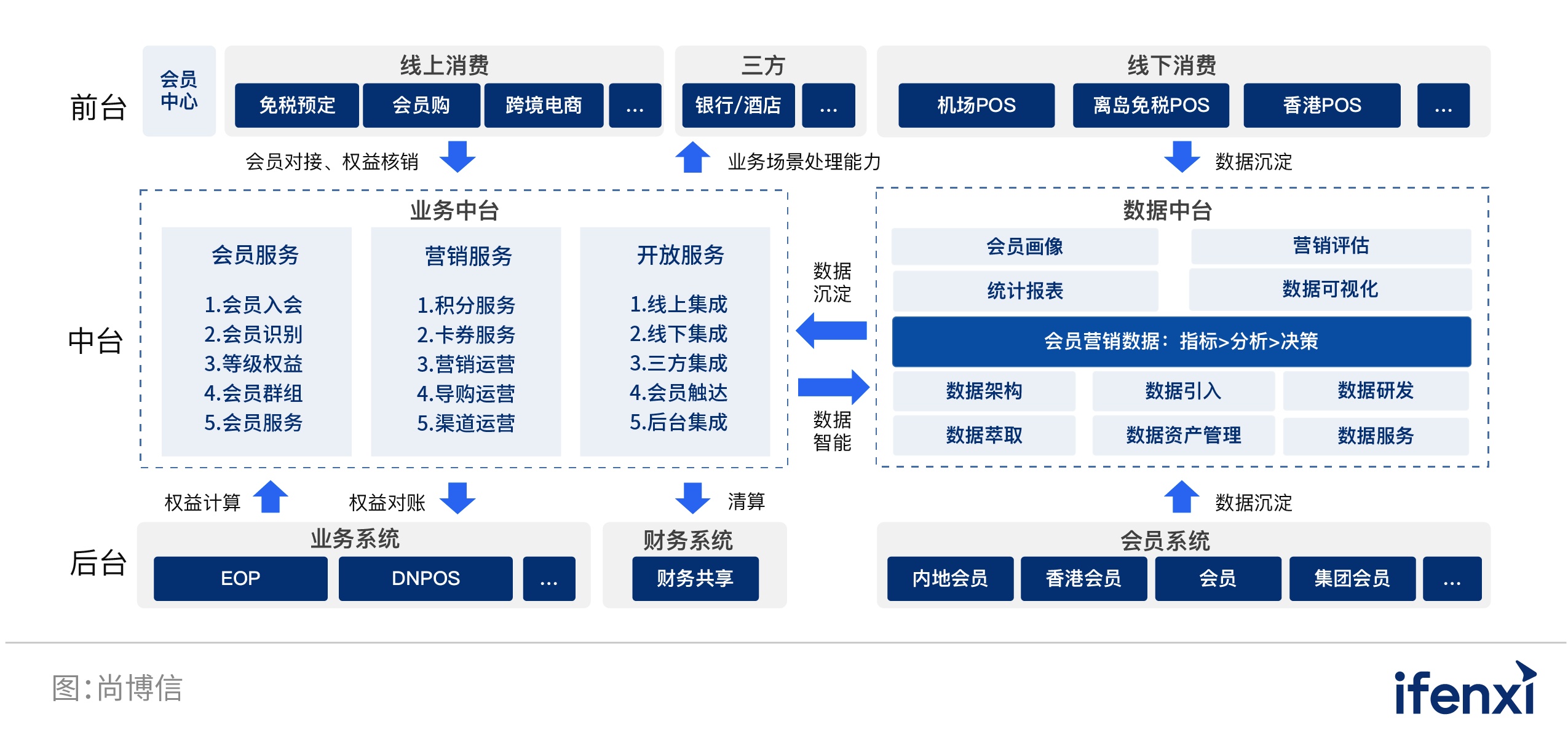Click the 数据资产管理 box
This screenshot has width=1568, height=746.
(1183, 435)
